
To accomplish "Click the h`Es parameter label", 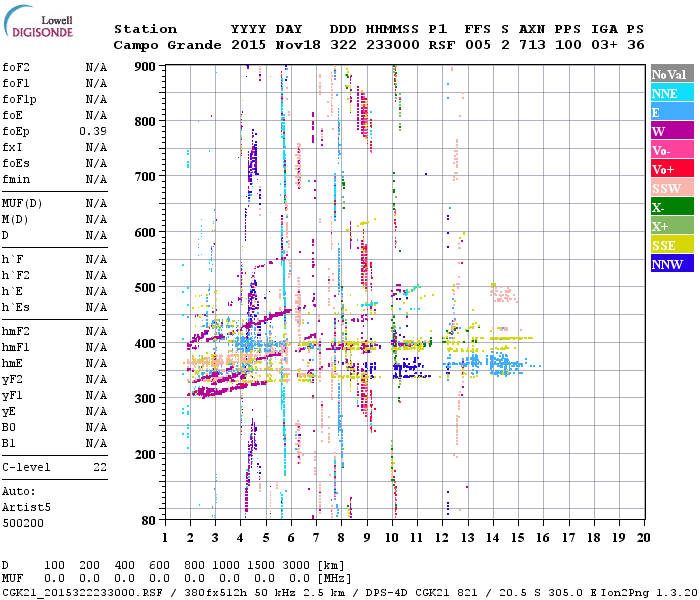I will click(x=16, y=308).
